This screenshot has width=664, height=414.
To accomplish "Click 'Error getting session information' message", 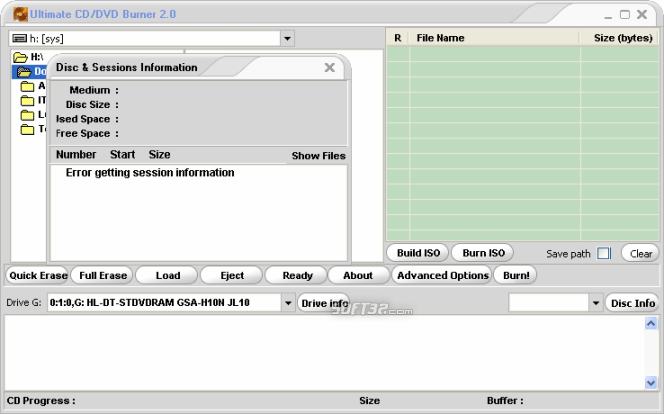I will 150,173.
